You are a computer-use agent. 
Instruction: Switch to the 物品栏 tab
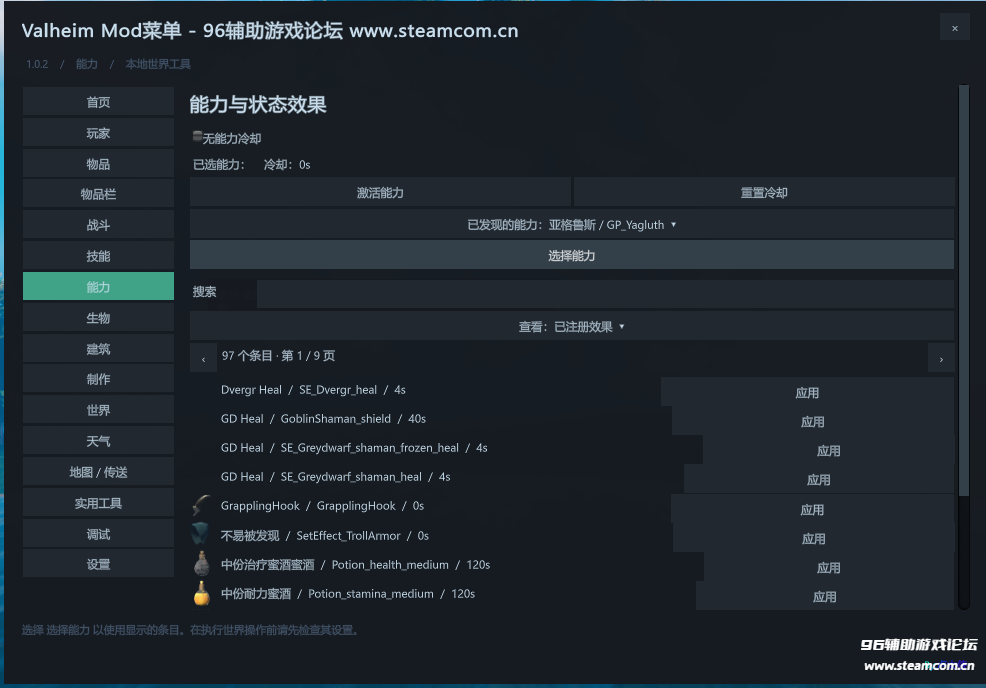pos(98,194)
